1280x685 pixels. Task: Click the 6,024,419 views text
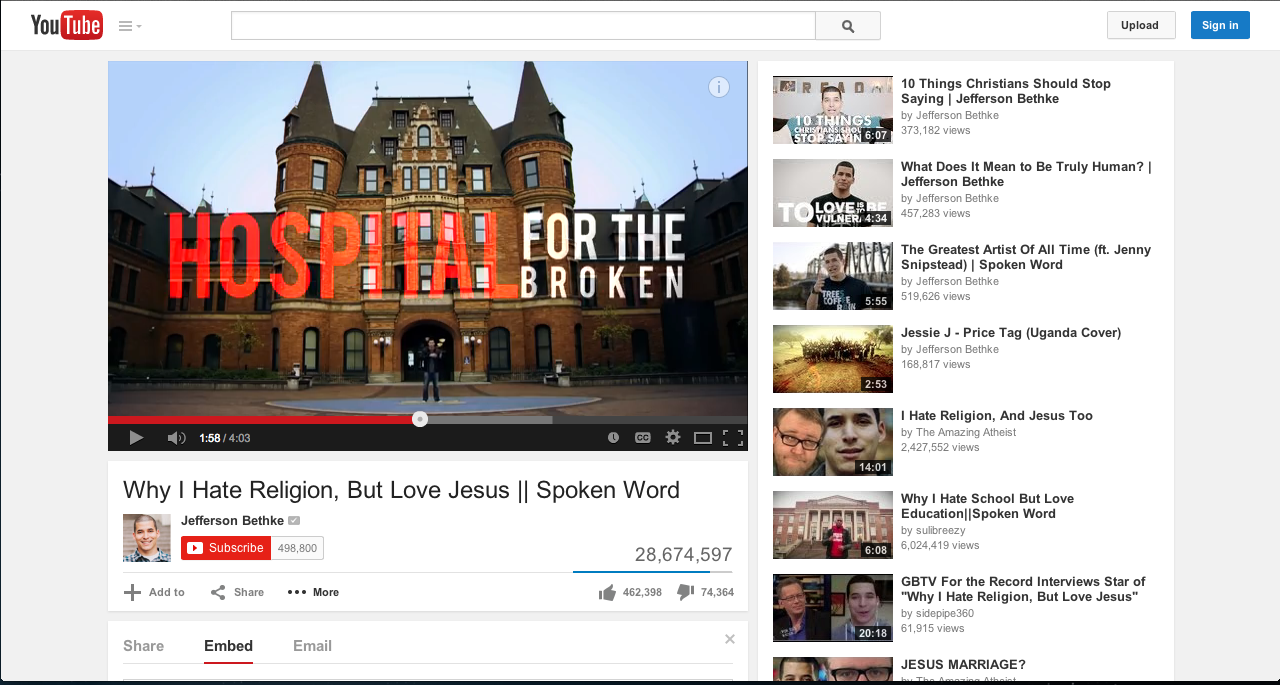[x=940, y=545]
